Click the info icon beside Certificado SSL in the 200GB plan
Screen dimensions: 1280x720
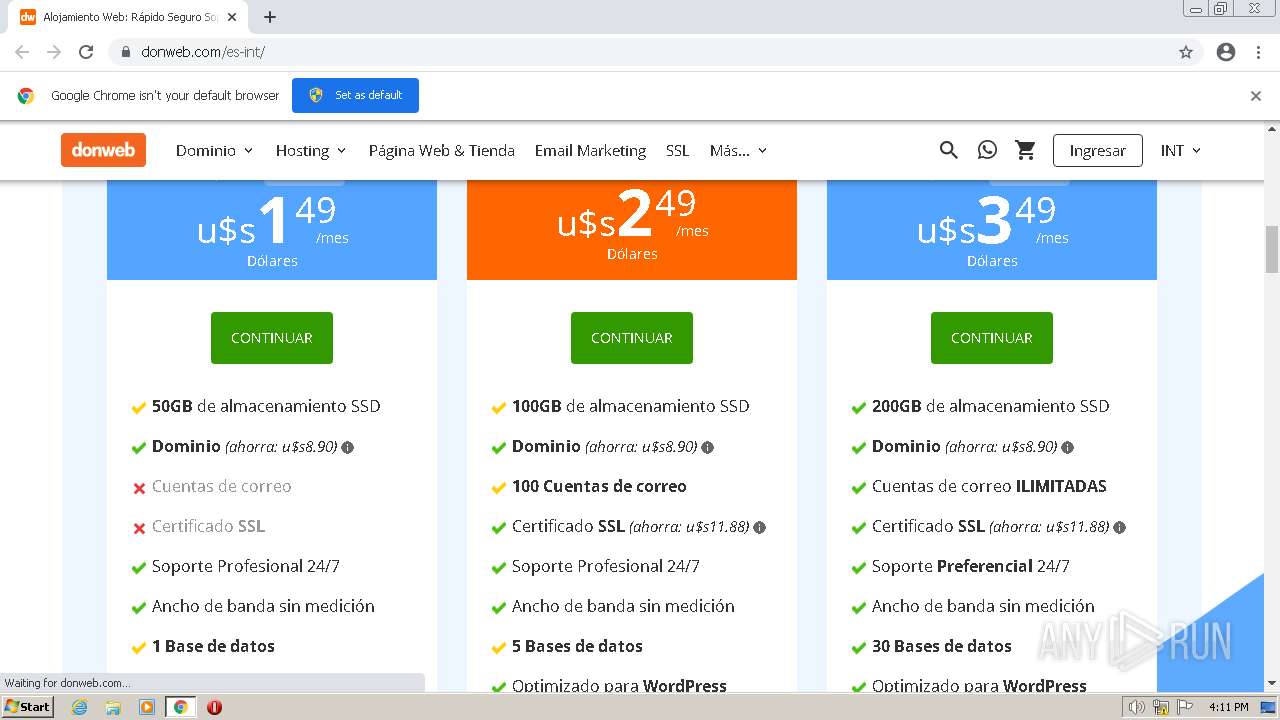(x=1120, y=527)
